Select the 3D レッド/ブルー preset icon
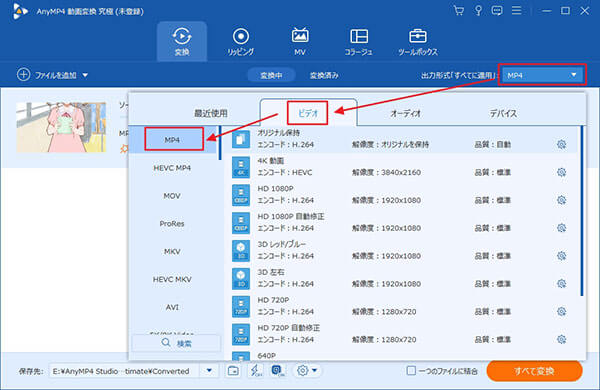The image size is (600, 390). coord(241,251)
